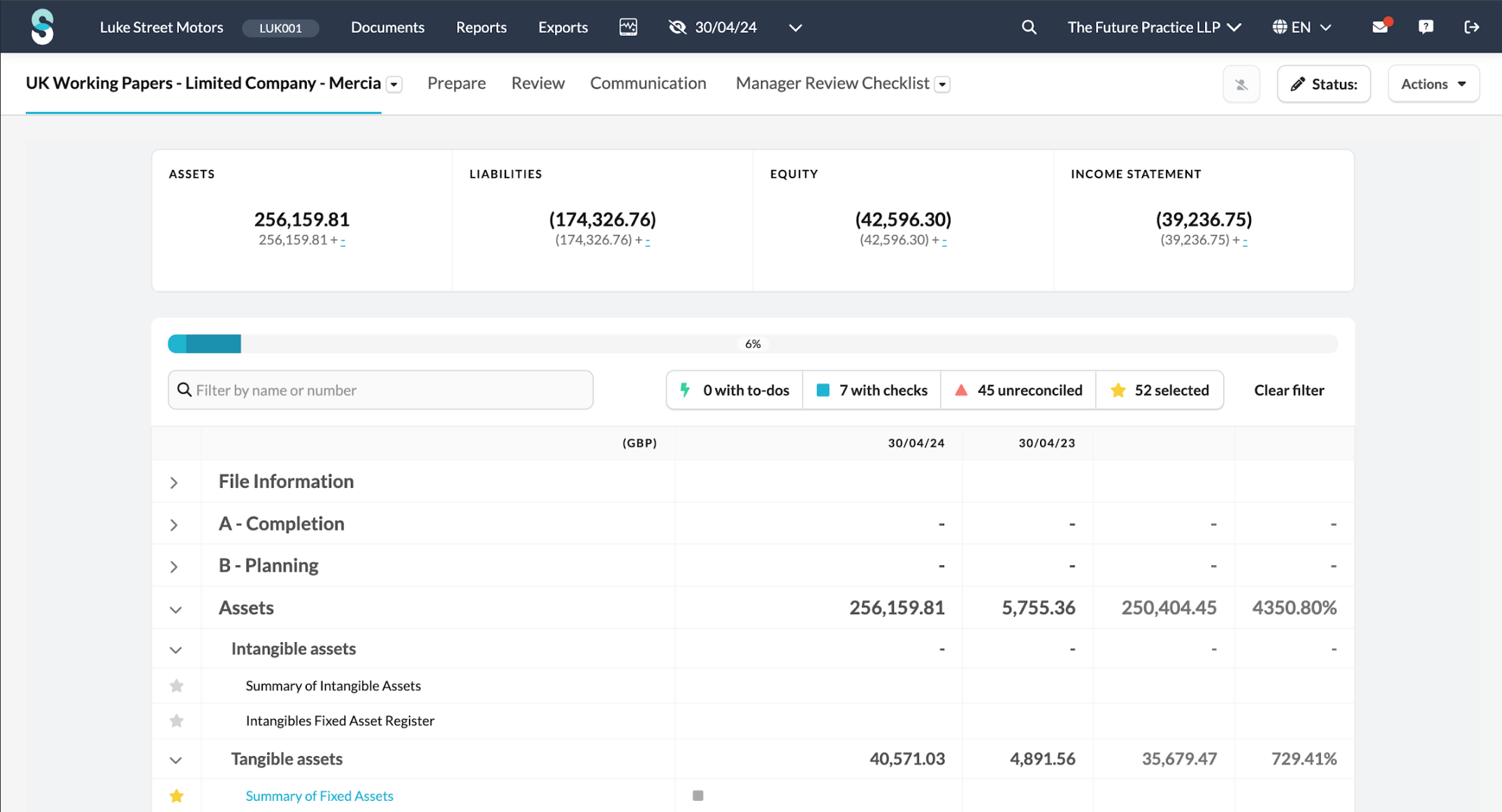Click the unpin icon beside Status

(1241, 85)
